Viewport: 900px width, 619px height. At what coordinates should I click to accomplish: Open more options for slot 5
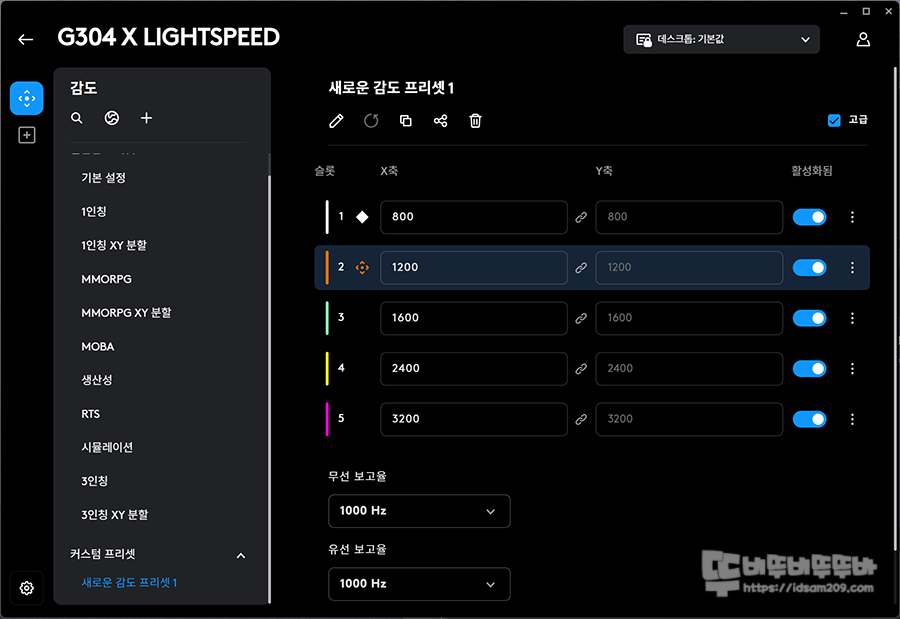point(852,419)
